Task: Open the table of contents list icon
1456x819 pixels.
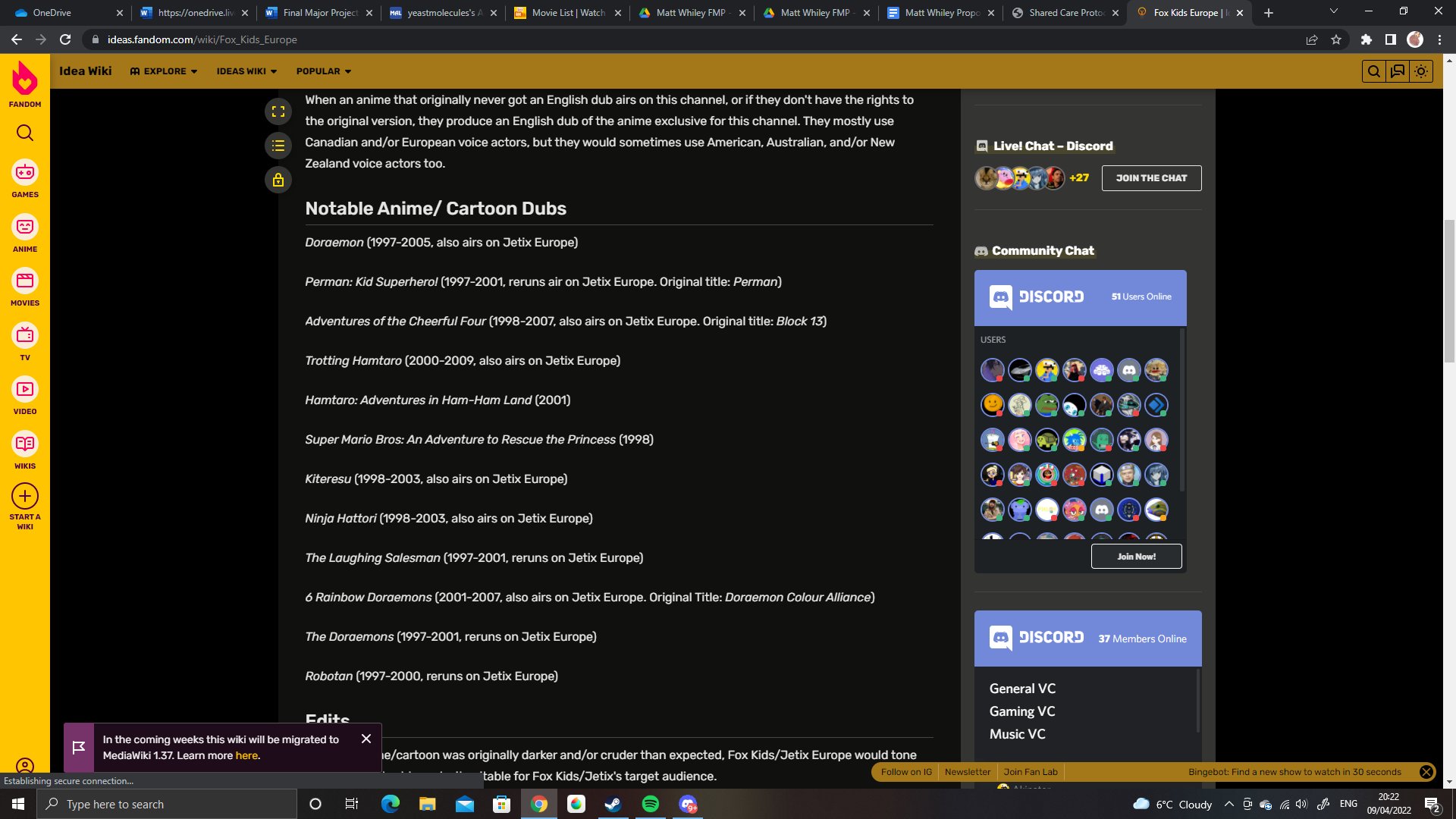Action: [278, 146]
